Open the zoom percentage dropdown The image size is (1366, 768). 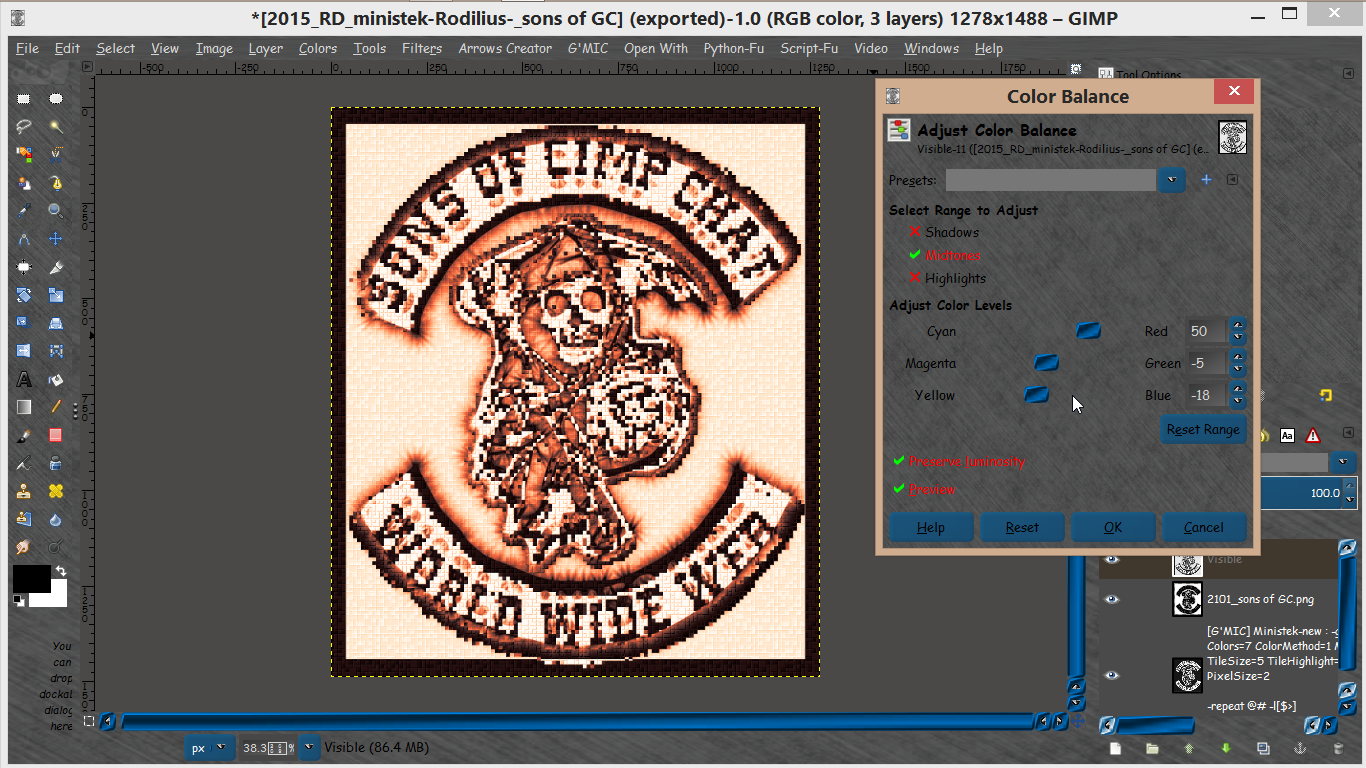pyautogui.click(x=311, y=747)
